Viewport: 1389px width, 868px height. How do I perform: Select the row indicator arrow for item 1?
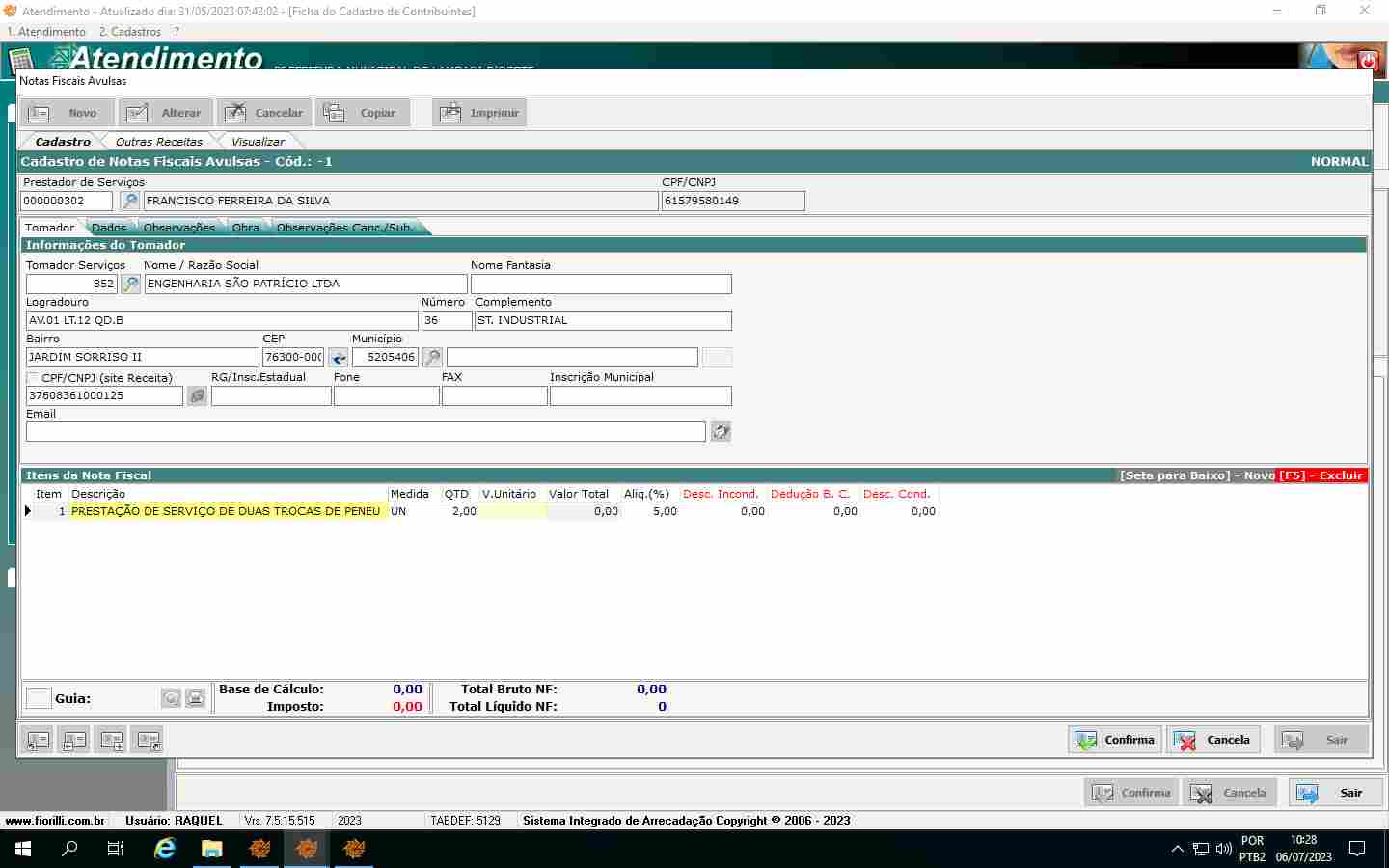[28, 511]
